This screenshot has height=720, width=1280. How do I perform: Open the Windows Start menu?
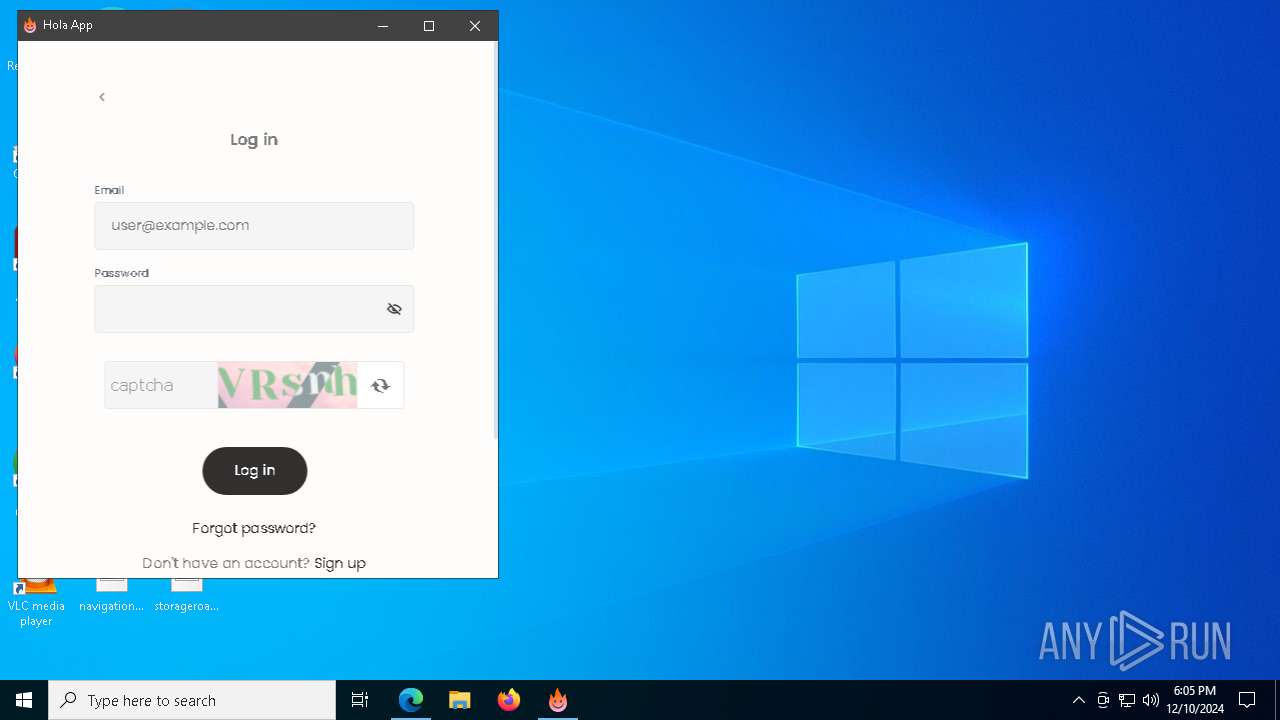point(24,700)
